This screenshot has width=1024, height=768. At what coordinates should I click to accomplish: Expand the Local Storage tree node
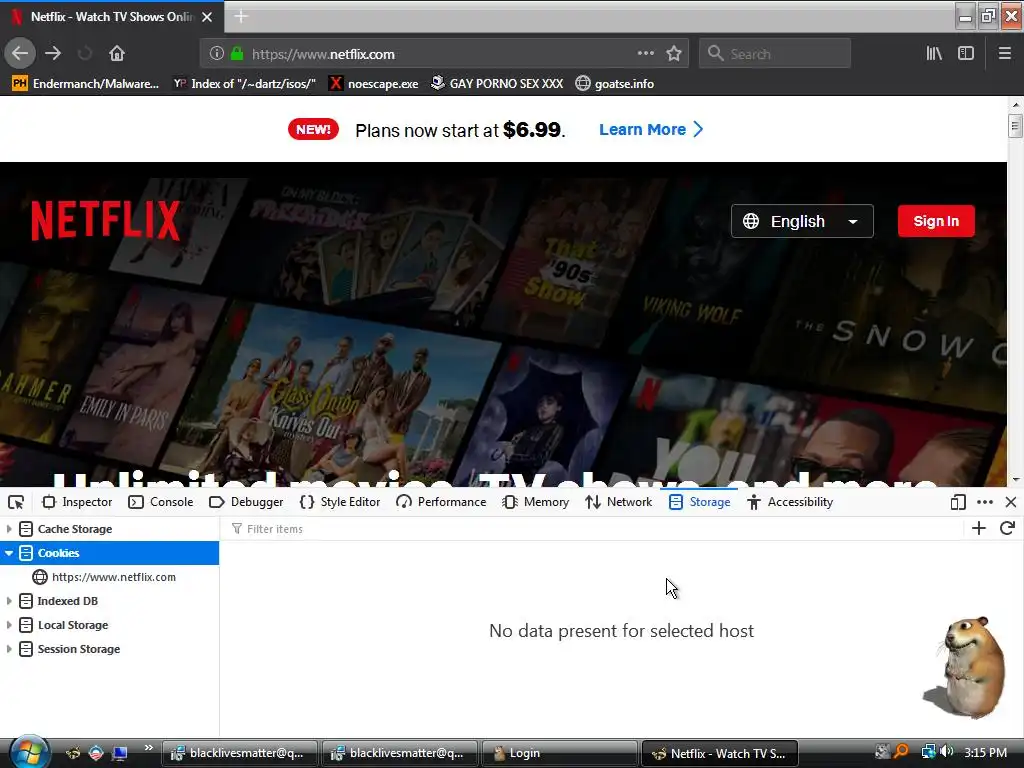9,625
